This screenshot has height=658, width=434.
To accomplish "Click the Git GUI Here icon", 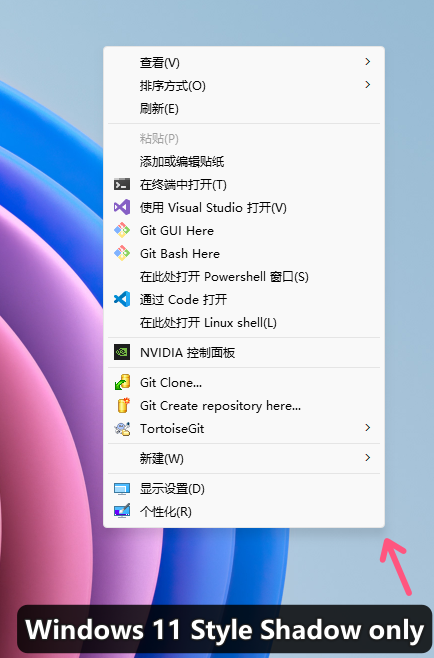I will point(122,230).
